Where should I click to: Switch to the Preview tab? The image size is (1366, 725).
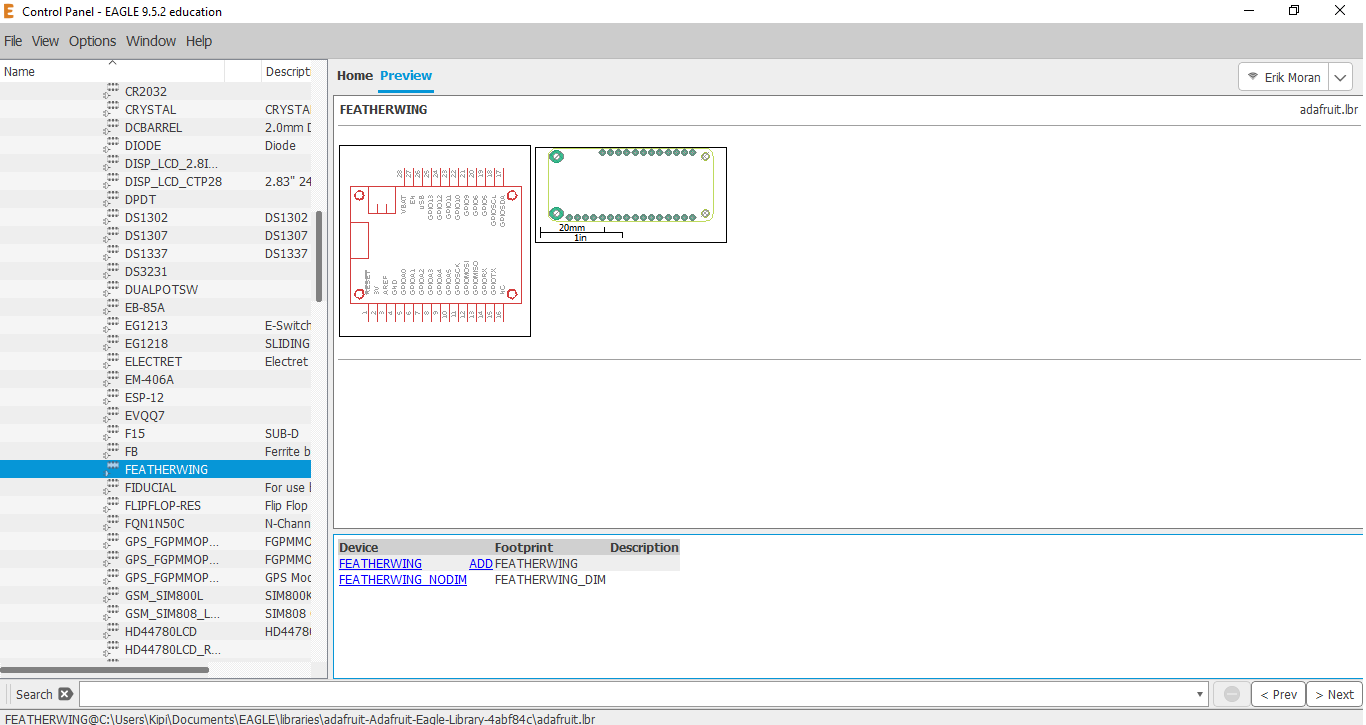pos(406,75)
